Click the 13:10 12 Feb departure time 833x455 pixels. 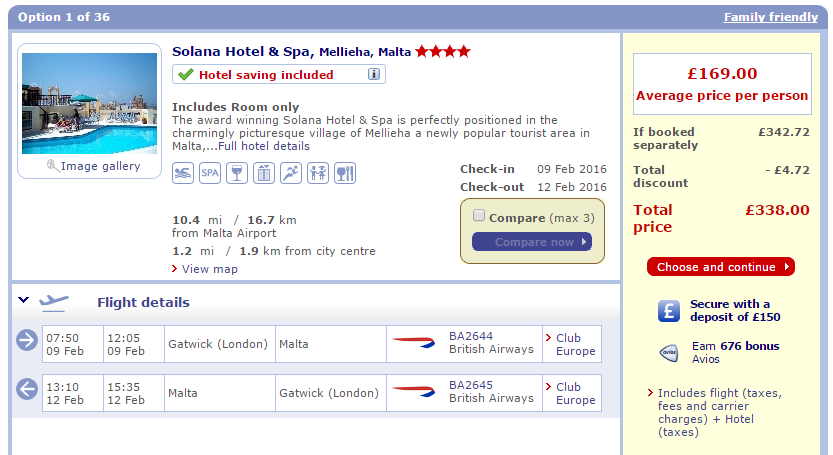pyautogui.click(x=65, y=393)
